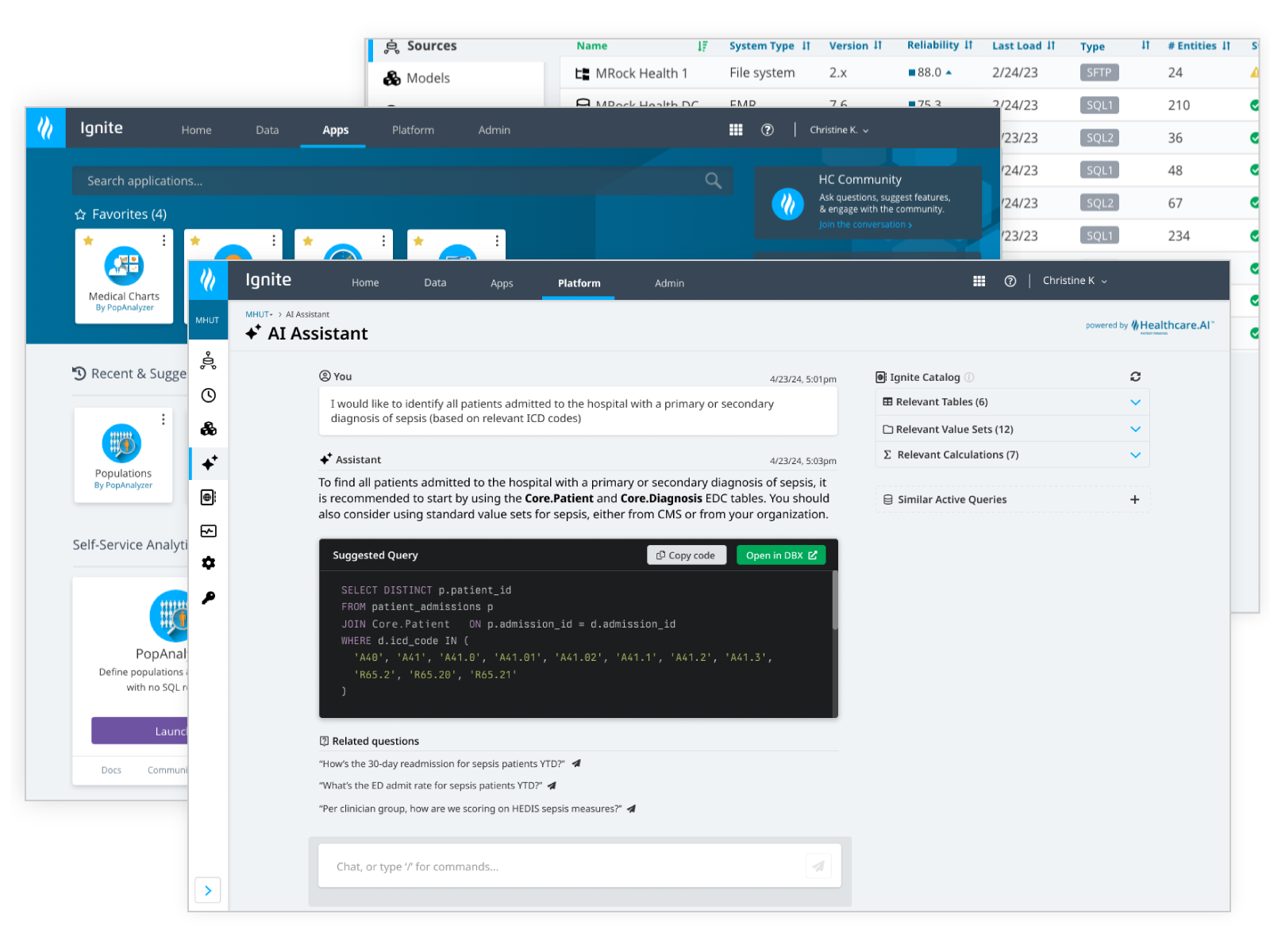Screen dimensions: 1270x952
Task: Switch to the Home tab in the Platform window
Action: point(365,282)
